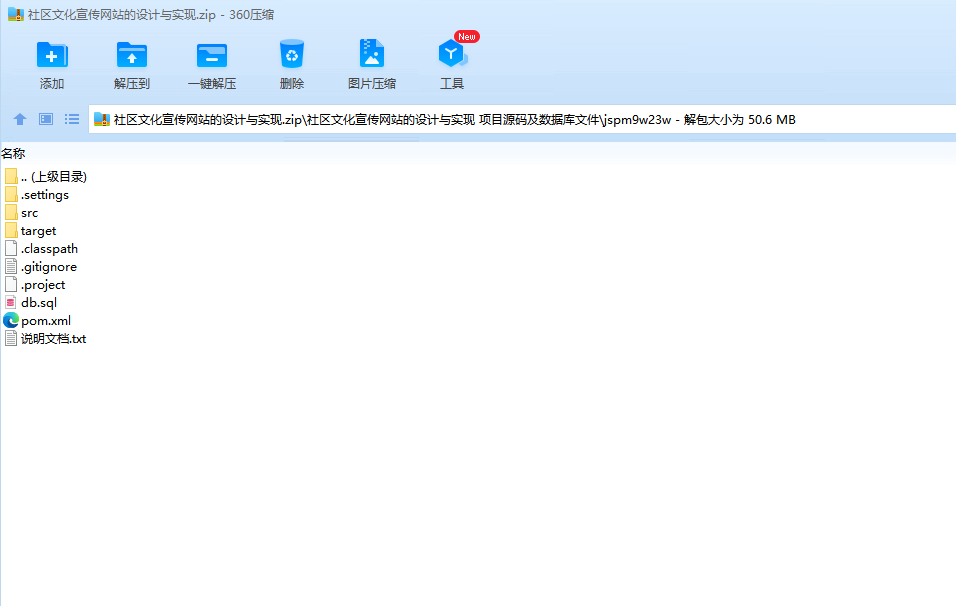Select the '.. (上级目录)' entry text
956x606 pixels.
point(54,177)
